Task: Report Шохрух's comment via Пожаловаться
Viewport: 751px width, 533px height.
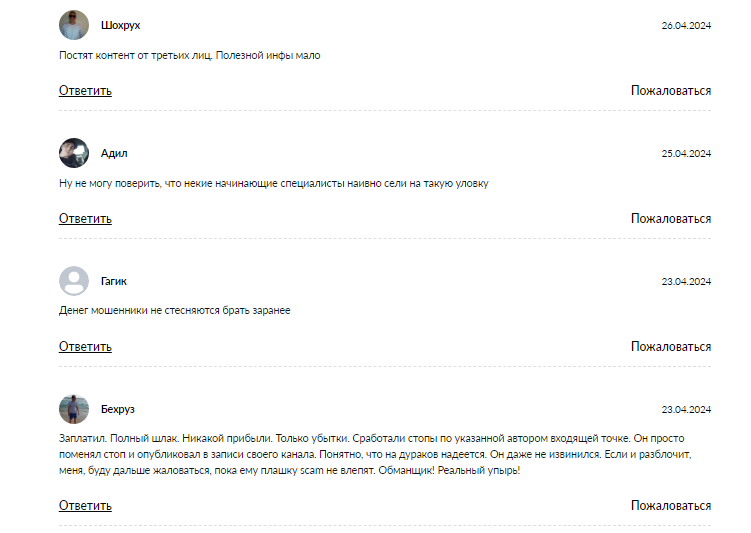Action: [670, 91]
